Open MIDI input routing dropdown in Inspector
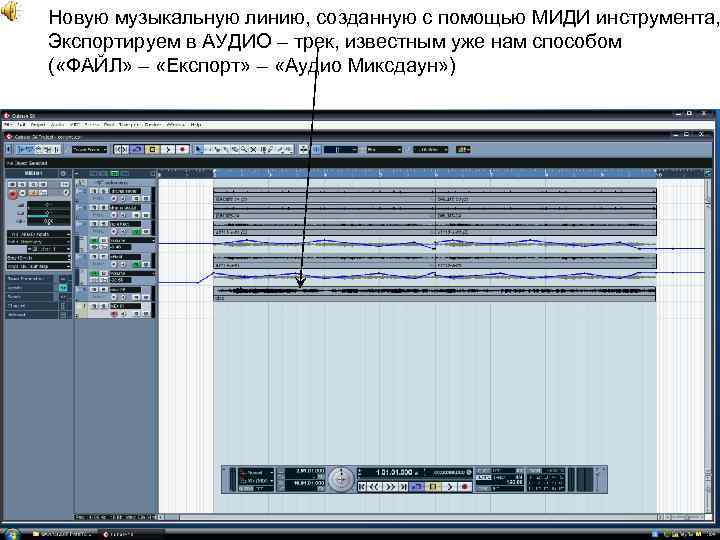The width and height of the screenshot is (720, 540). click(39, 234)
